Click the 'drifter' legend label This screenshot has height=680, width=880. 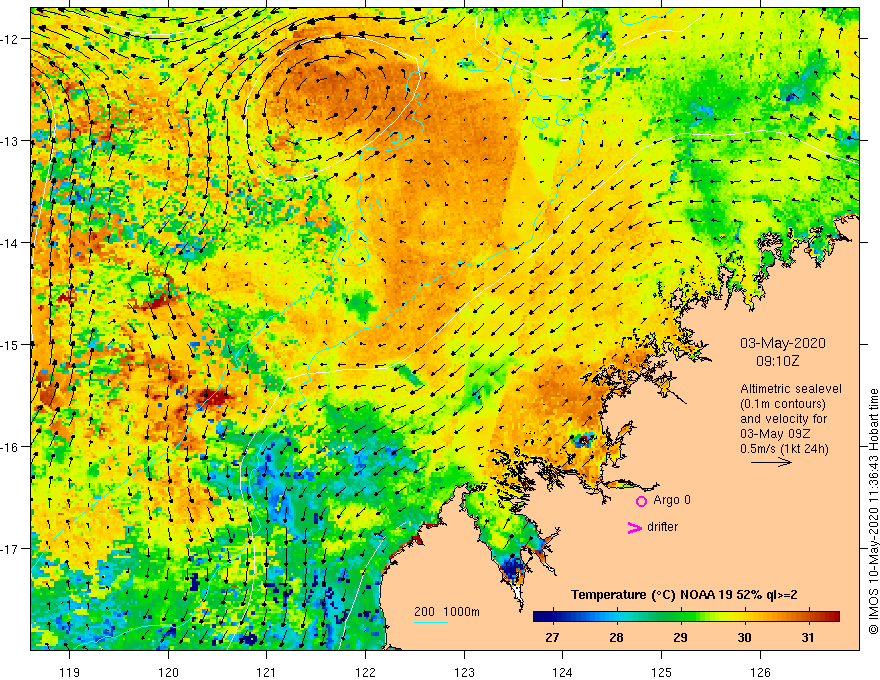tap(662, 527)
